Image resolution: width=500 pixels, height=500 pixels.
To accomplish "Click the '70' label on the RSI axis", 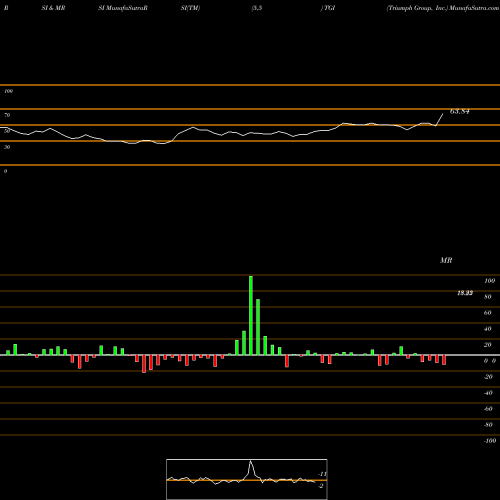I will (7, 115).
